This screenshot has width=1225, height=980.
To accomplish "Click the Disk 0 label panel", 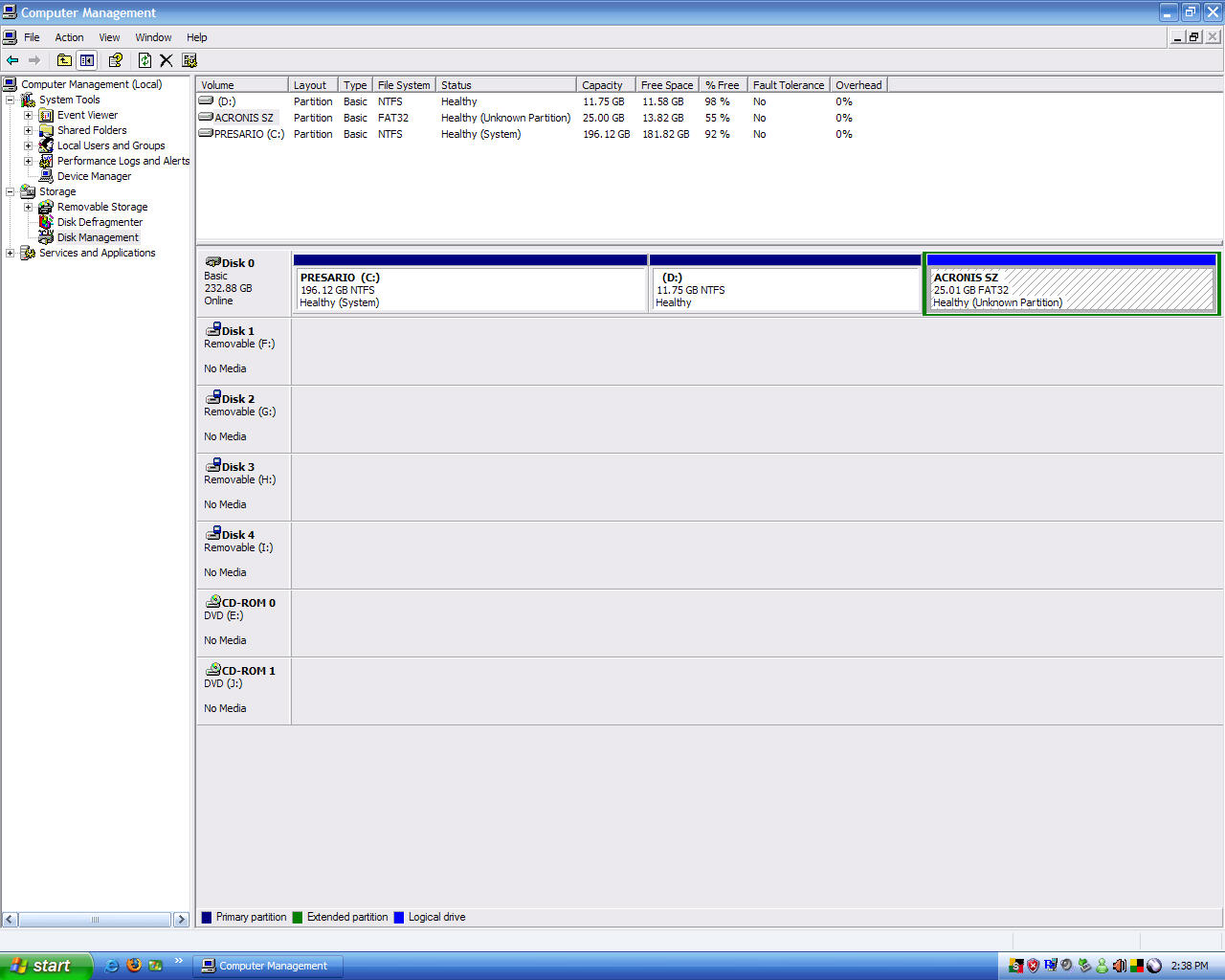I will [x=244, y=283].
